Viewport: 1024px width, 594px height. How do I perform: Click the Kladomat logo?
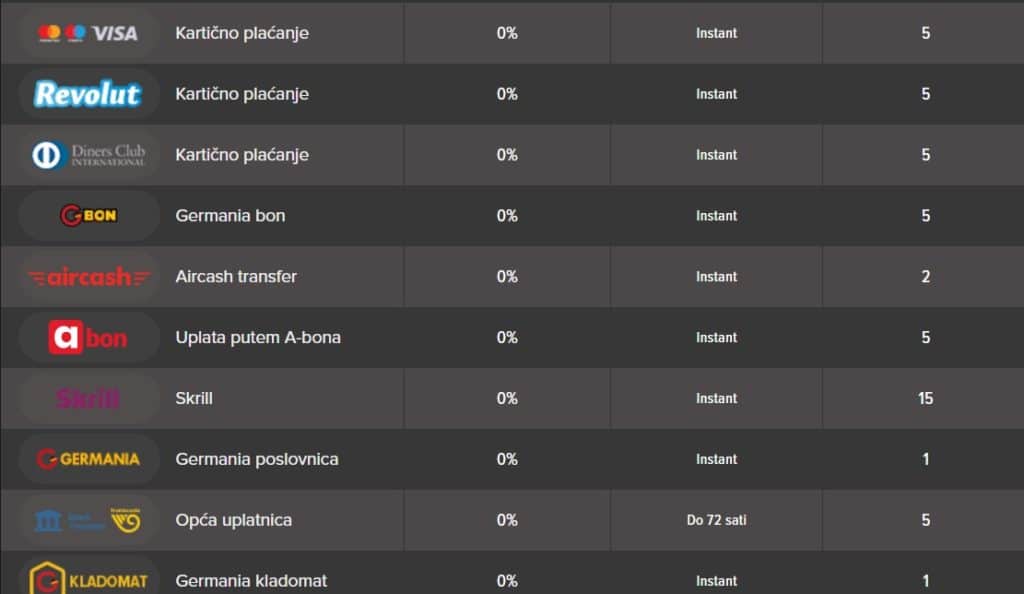coord(88,578)
